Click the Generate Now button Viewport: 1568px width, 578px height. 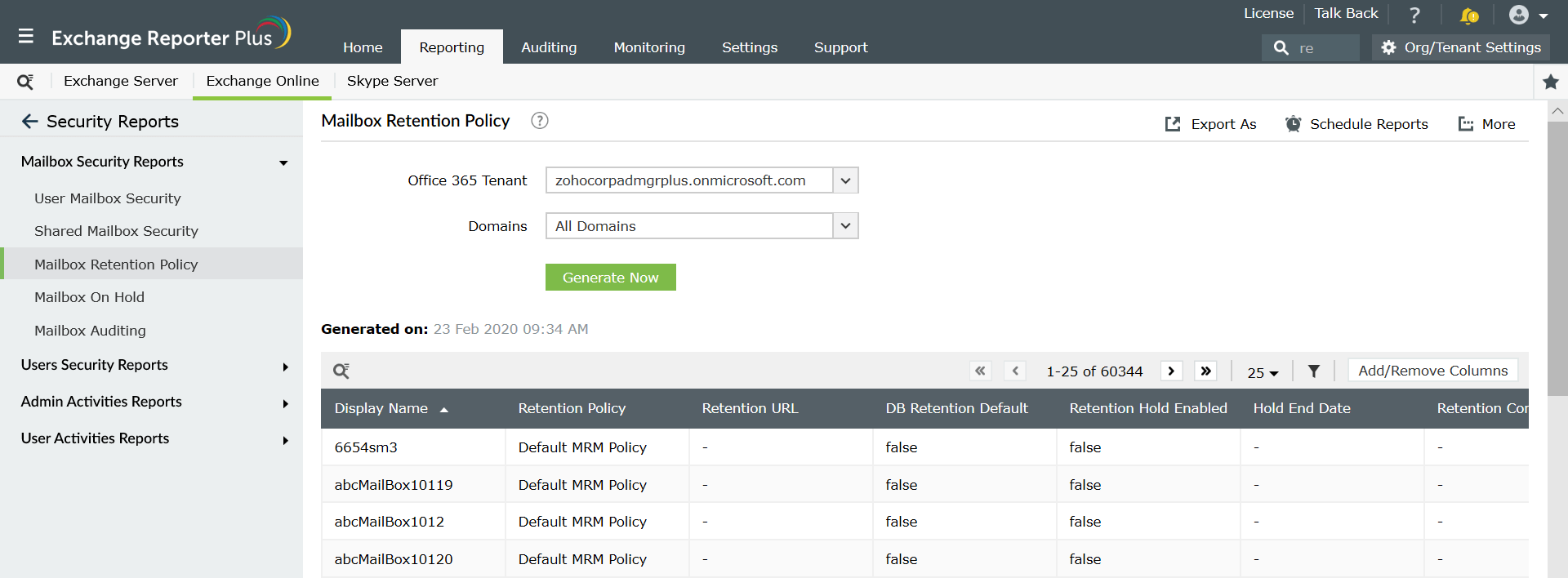coord(610,278)
